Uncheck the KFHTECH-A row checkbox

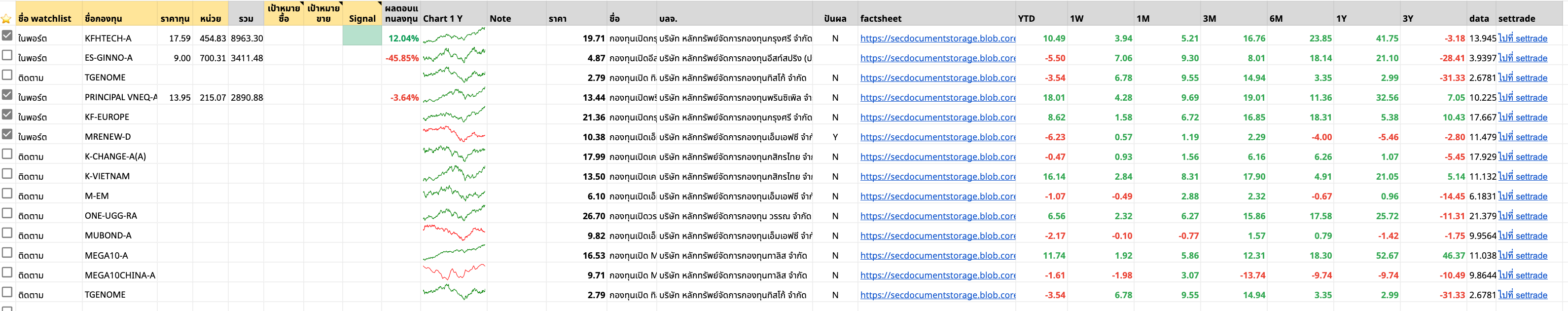pos(7,36)
